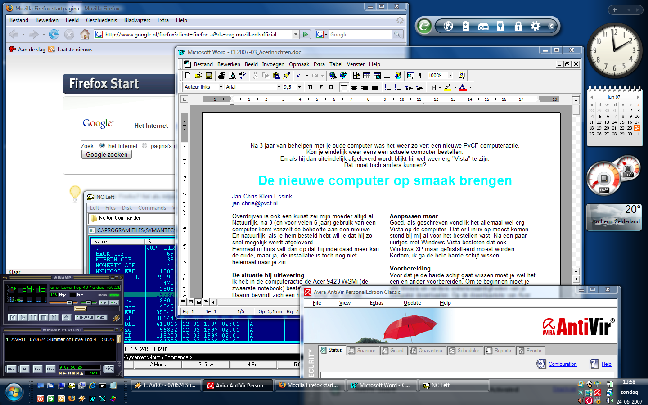
Task: Toggle Bold formatting in Word
Action: point(310,87)
